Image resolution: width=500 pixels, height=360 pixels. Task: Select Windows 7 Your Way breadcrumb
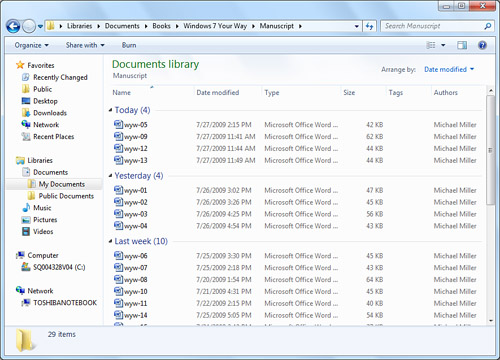click(x=215, y=26)
